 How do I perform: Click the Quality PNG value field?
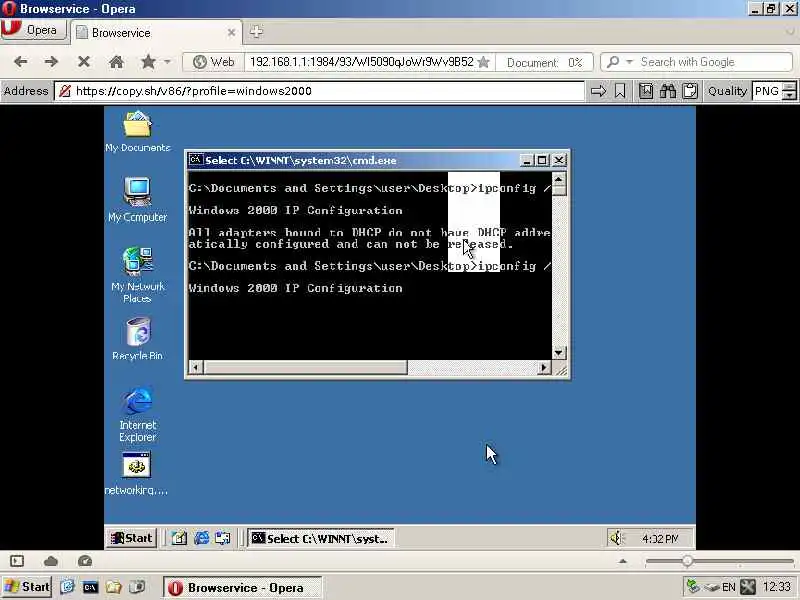[x=767, y=91]
